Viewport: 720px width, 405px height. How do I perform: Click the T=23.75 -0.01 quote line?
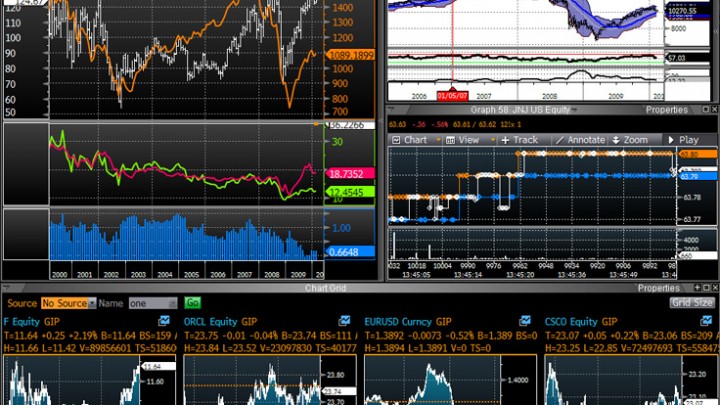[x=271, y=336]
